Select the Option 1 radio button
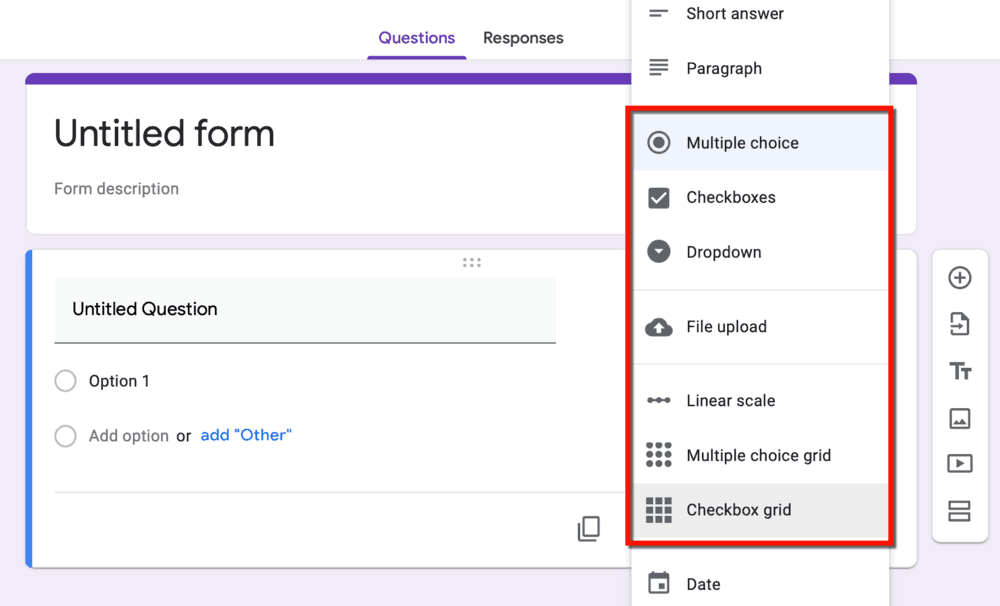Screen dimensions: 1000x606 point(65,381)
